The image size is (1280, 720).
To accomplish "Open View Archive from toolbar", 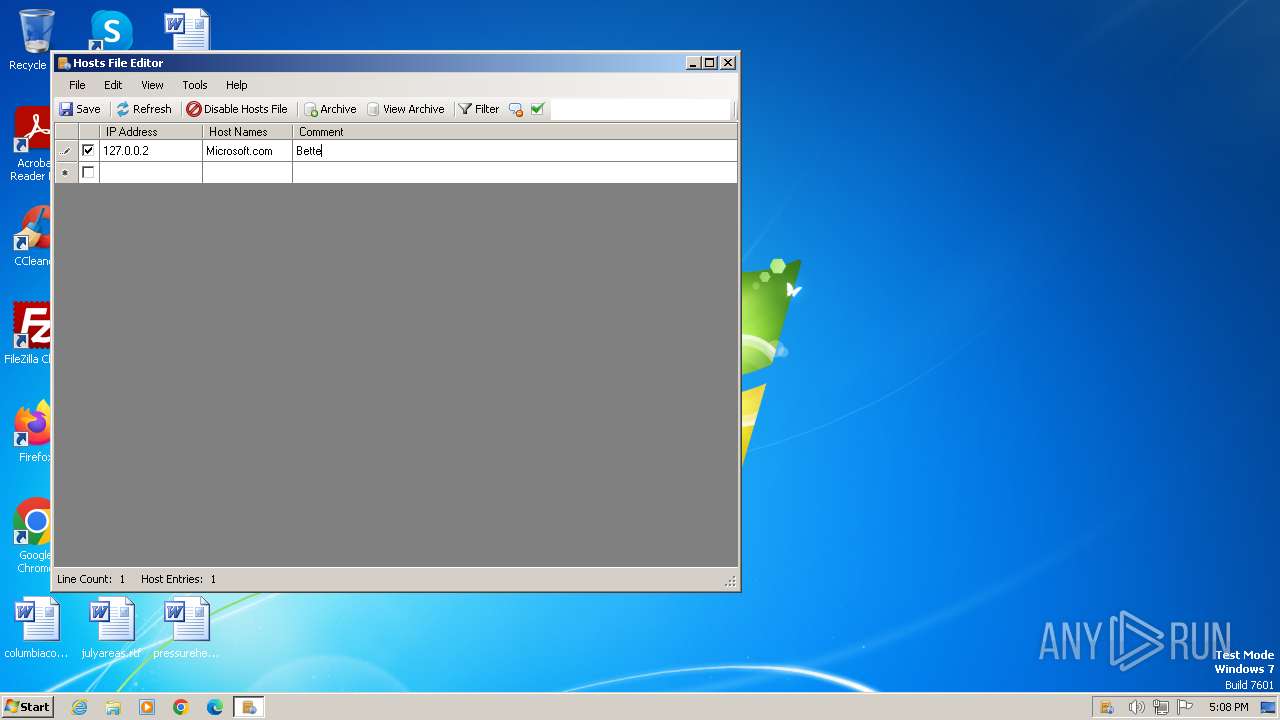I will tap(405, 109).
